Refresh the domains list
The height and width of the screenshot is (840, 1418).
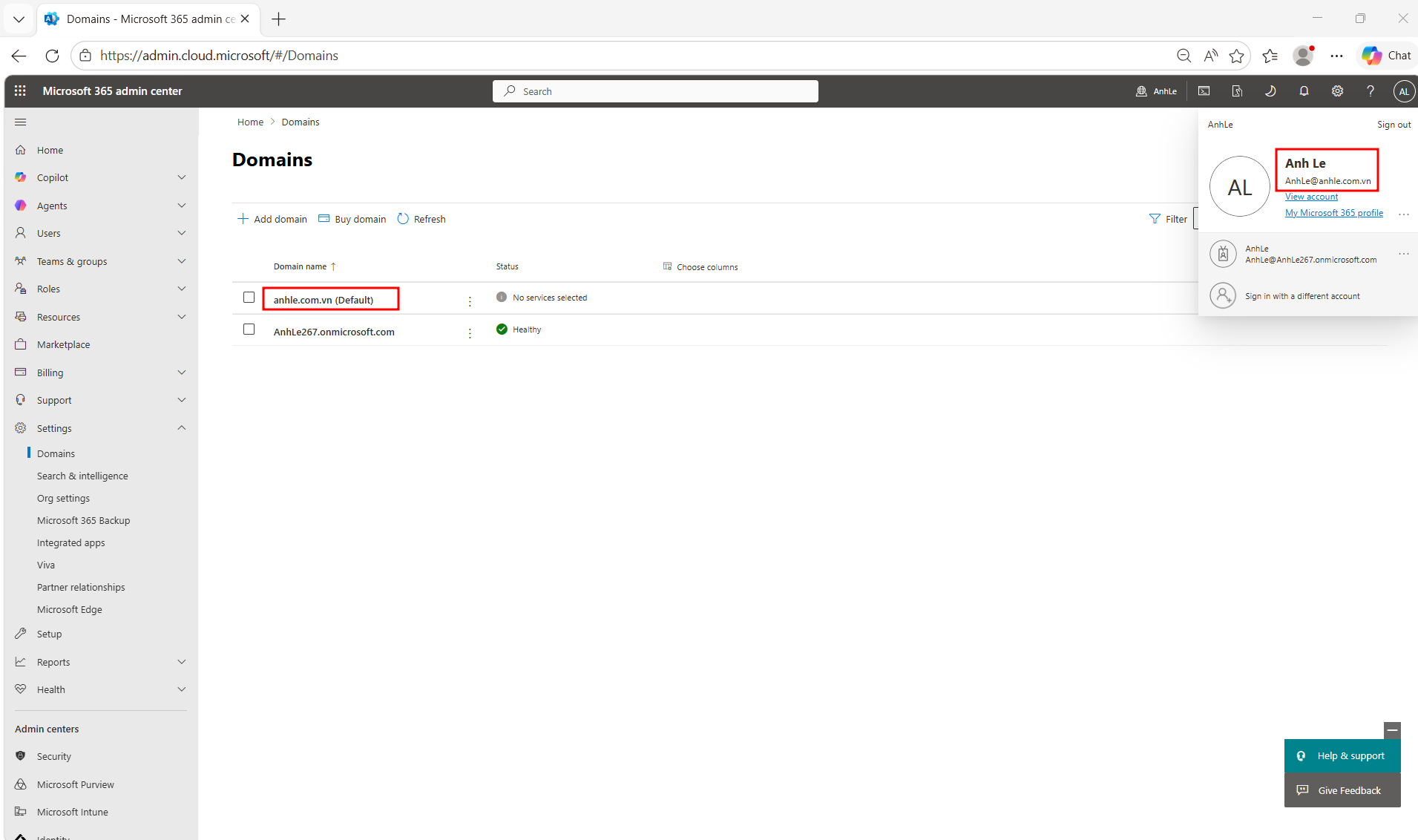coord(421,219)
